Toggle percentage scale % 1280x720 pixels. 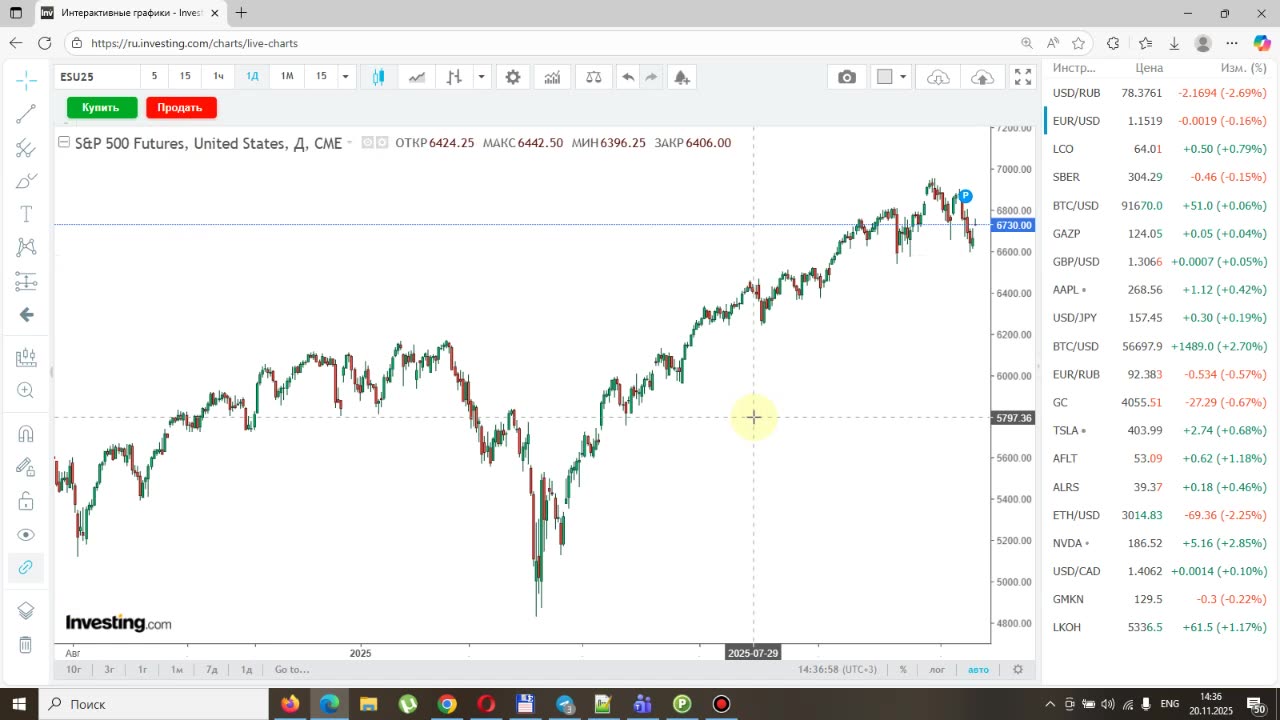click(x=903, y=669)
